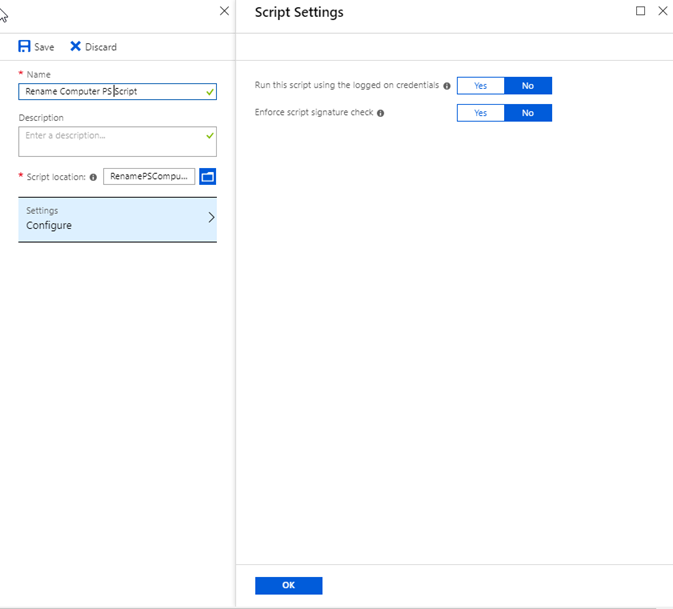The height and width of the screenshot is (609, 673).
Task: Click the Discard label in toolbar
Action: click(x=101, y=47)
